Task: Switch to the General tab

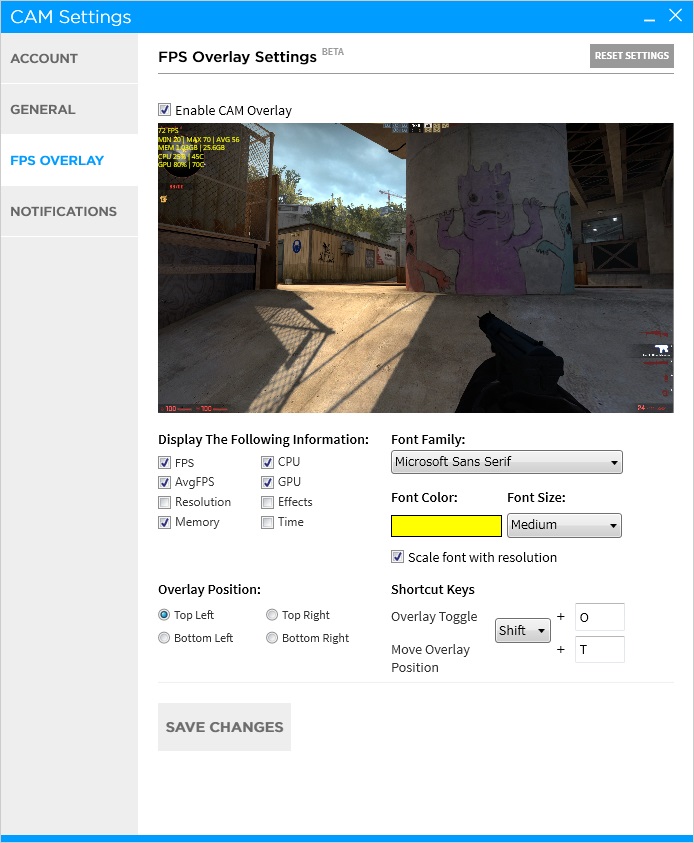Action: [69, 110]
